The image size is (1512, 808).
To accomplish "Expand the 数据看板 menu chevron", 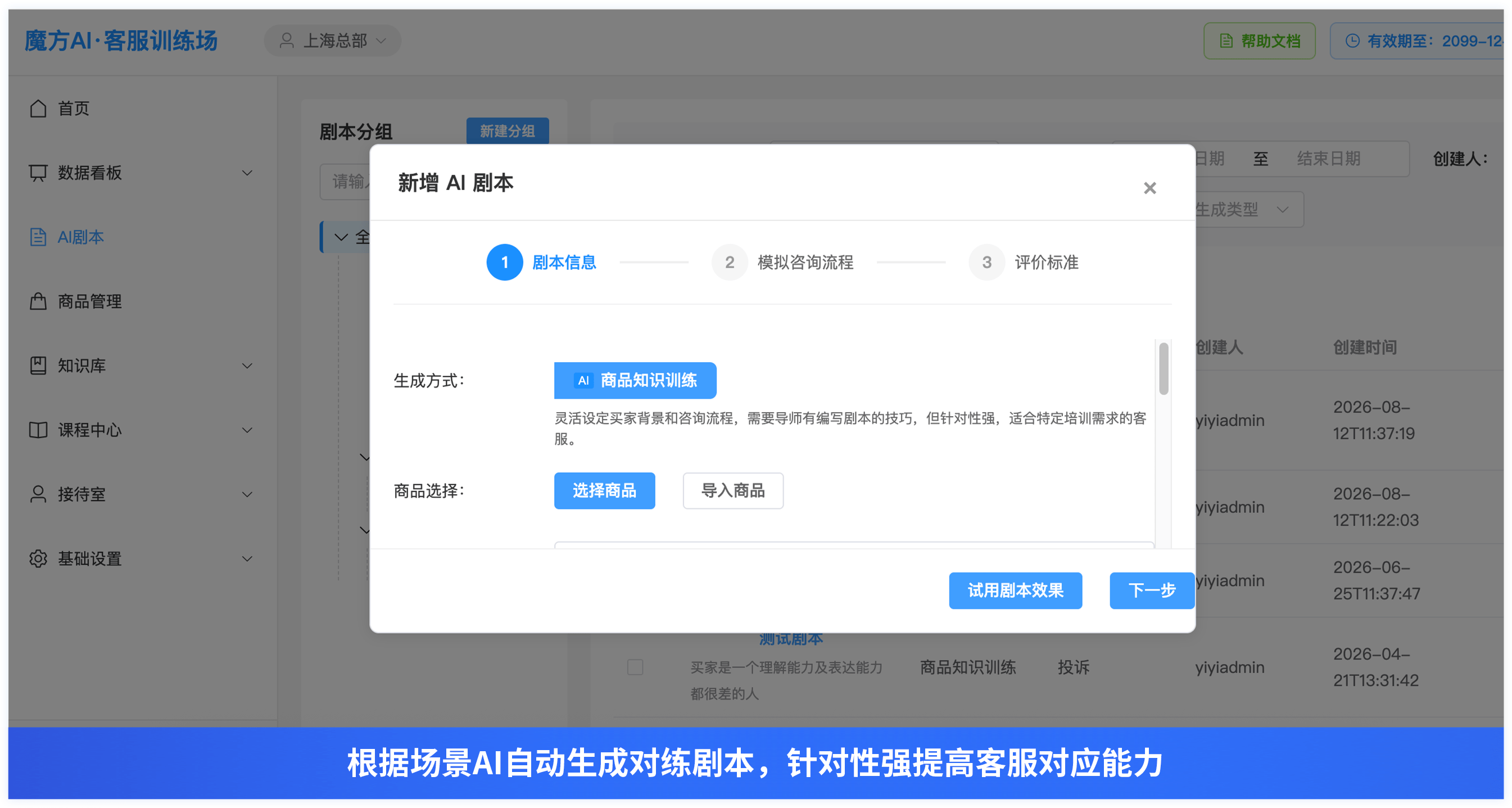I will point(247,173).
